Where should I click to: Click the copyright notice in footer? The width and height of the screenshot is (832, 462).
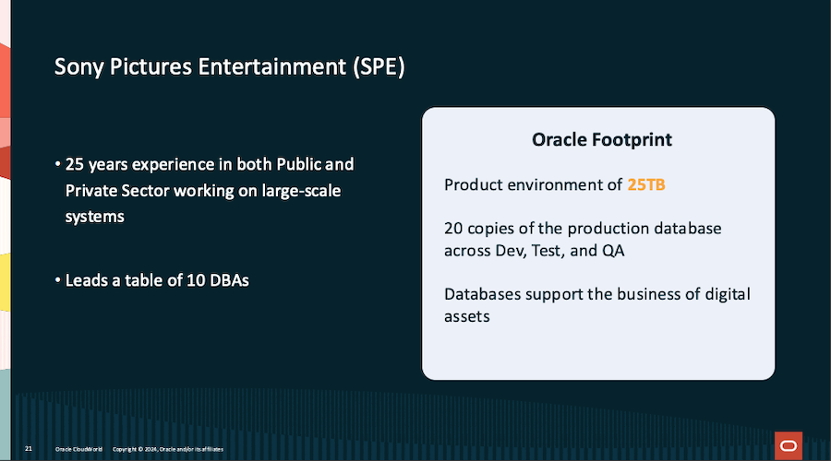coord(167,449)
